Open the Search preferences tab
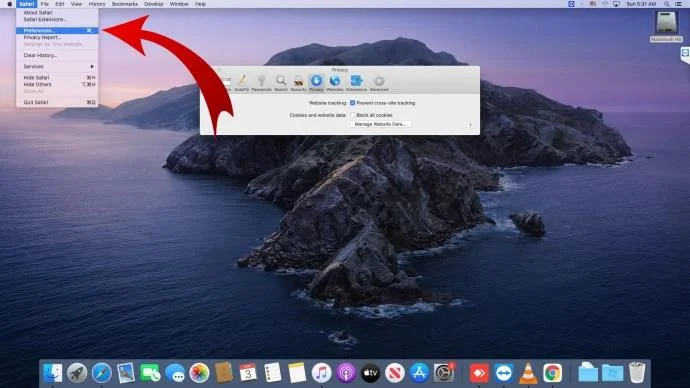 281,83
